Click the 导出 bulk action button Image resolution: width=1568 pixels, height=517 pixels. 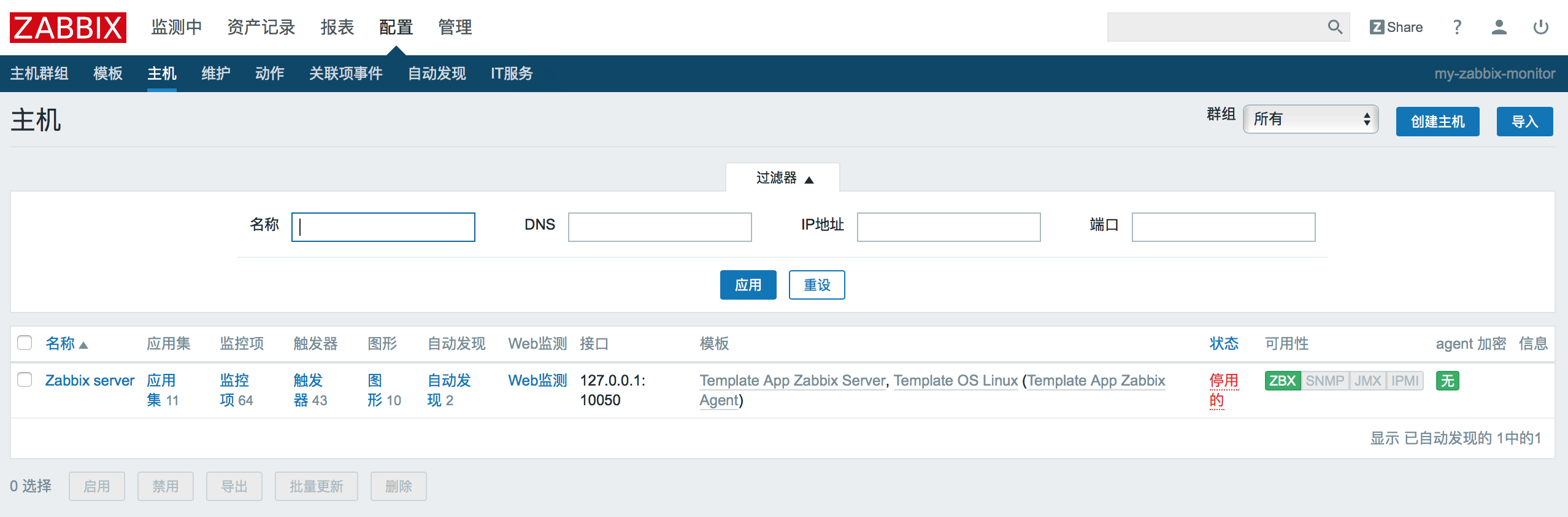(234, 486)
